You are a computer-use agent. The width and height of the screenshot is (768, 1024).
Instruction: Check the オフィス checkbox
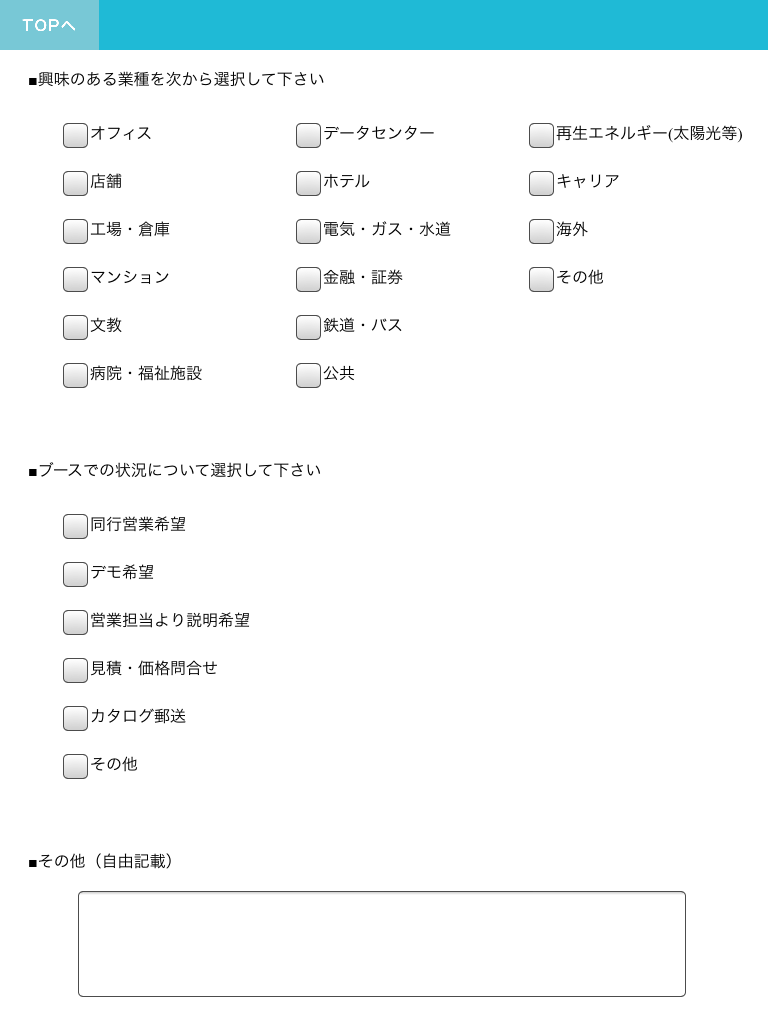pos(75,135)
